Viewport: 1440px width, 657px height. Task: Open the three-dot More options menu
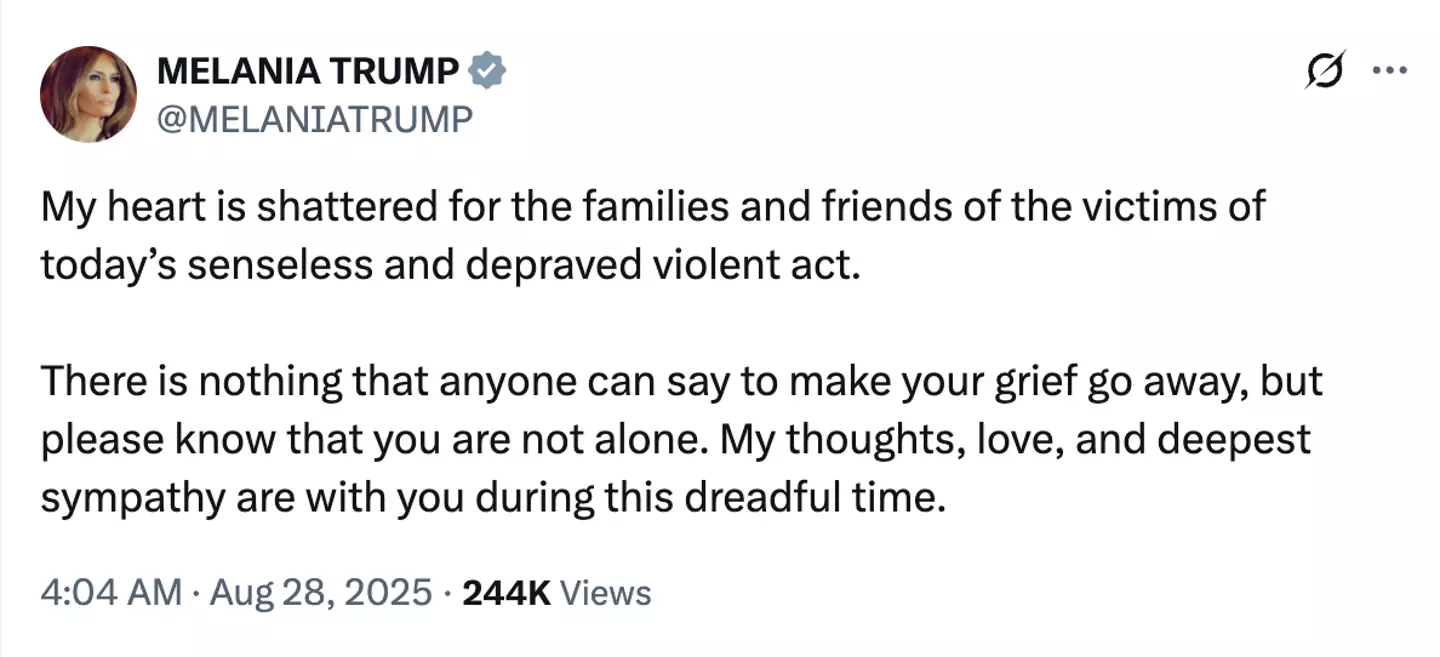[1389, 71]
